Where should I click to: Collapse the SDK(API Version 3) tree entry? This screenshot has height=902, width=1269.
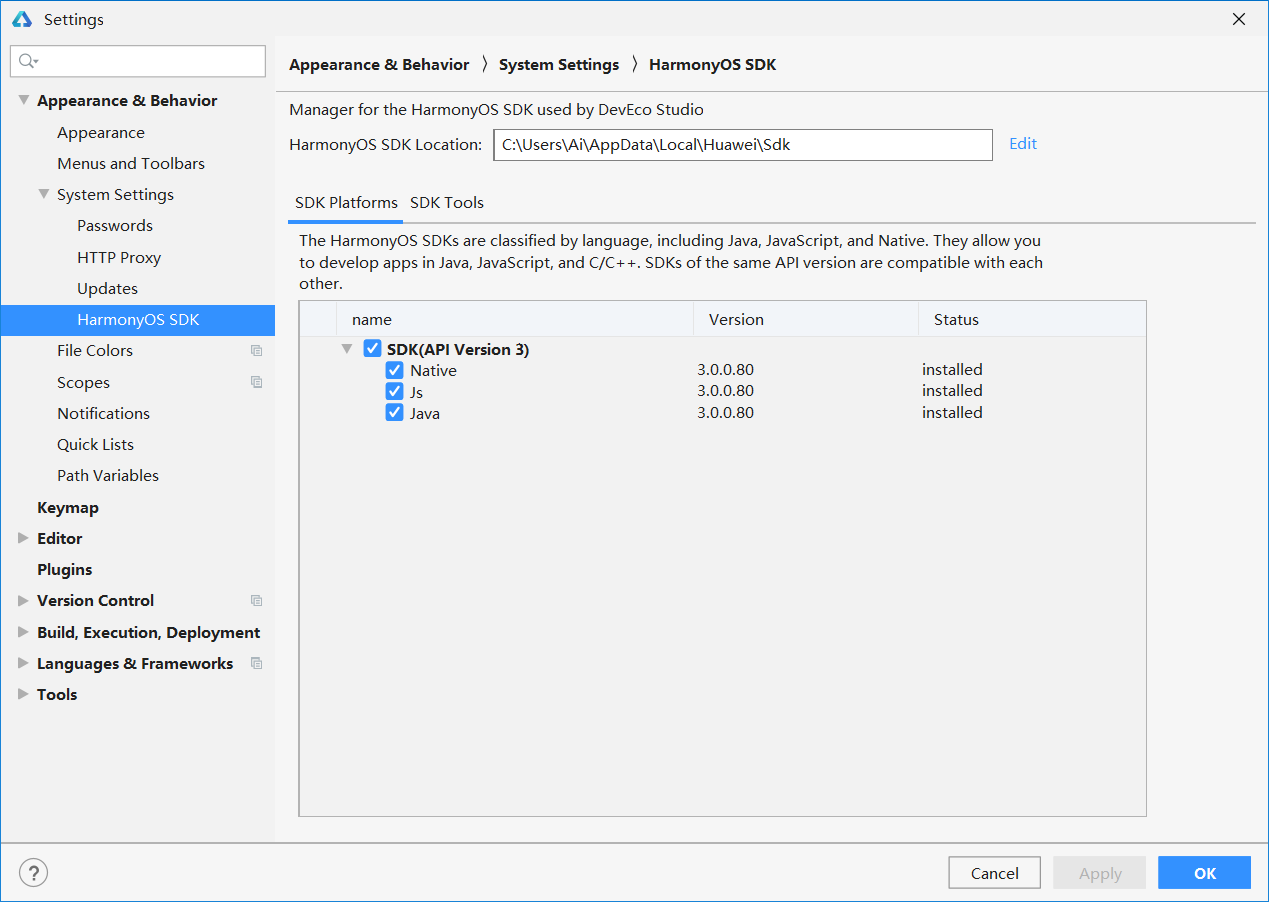347,348
